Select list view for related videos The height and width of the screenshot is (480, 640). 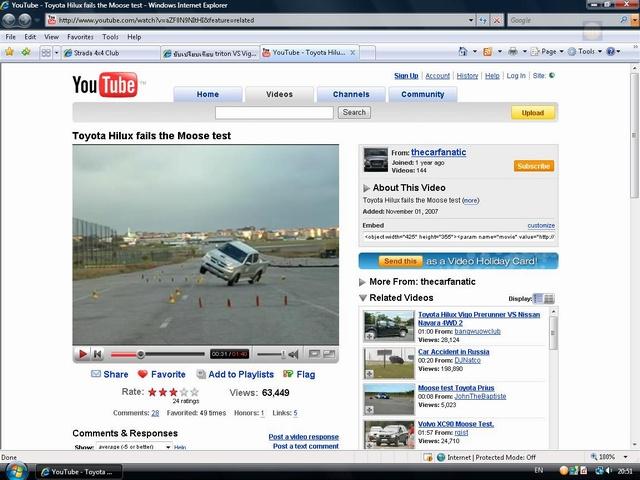pos(538,298)
